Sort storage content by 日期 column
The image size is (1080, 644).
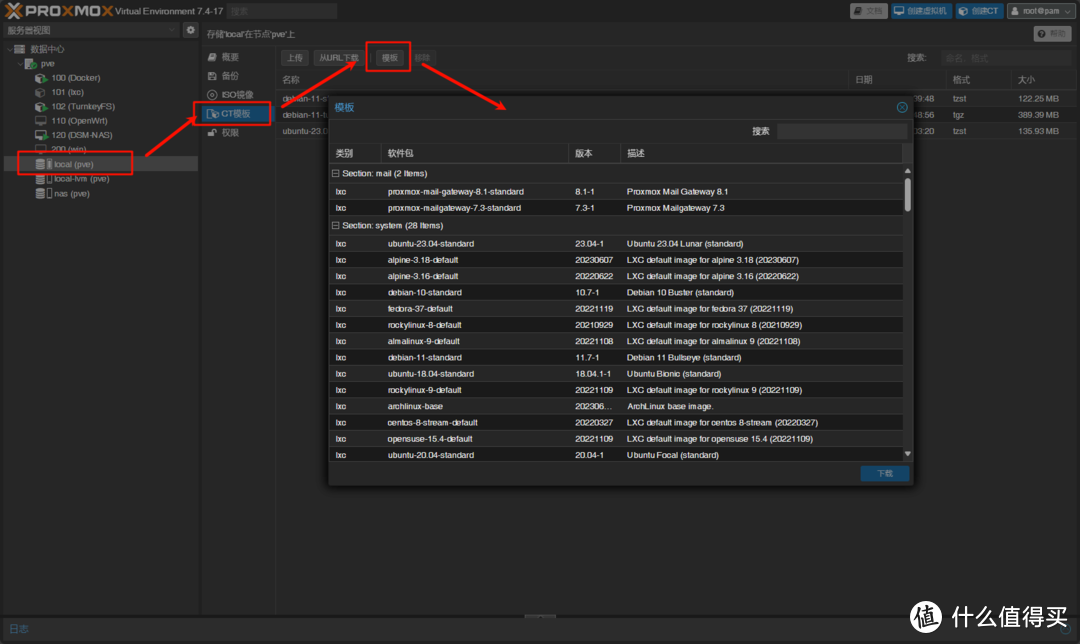tap(897, 80)
